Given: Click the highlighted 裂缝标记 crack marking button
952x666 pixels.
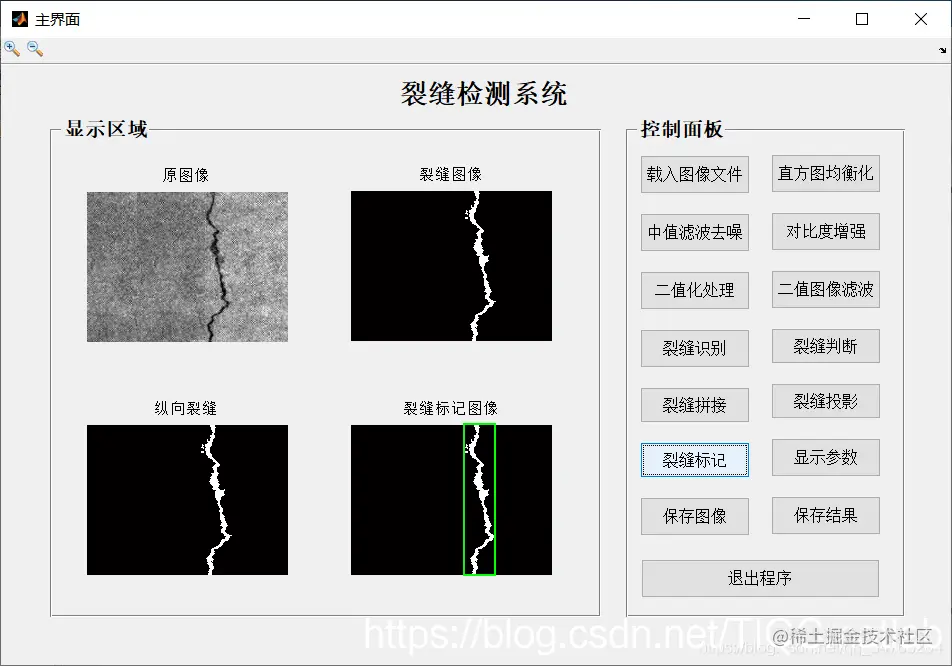Looking at the screenshot, I should pyautogui.click(x=694, y=459).
